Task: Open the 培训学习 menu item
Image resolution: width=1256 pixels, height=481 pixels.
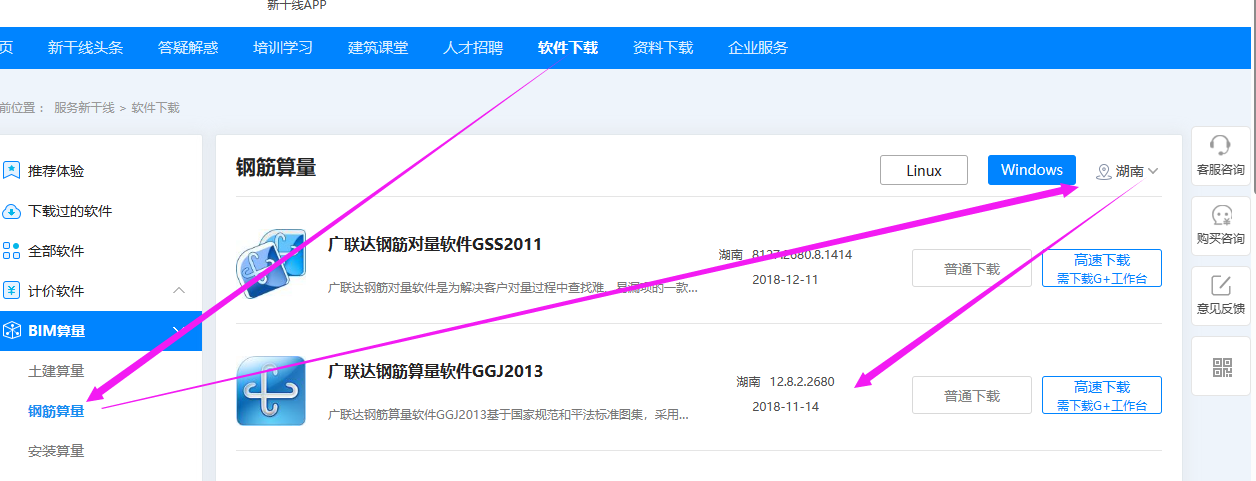Action: click(x=283, y=47)
